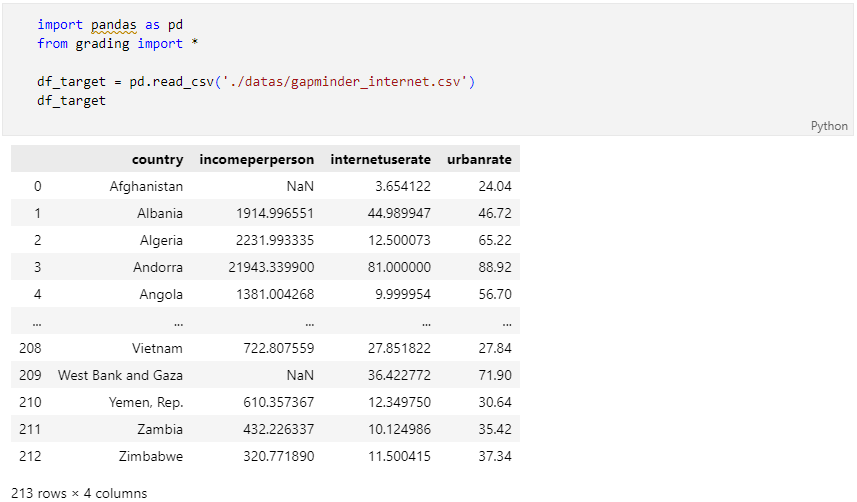Click the internet use rate 36.422772
Image resolution: width=857 pixels, height=502 pixels.
[x=399, y=375]
